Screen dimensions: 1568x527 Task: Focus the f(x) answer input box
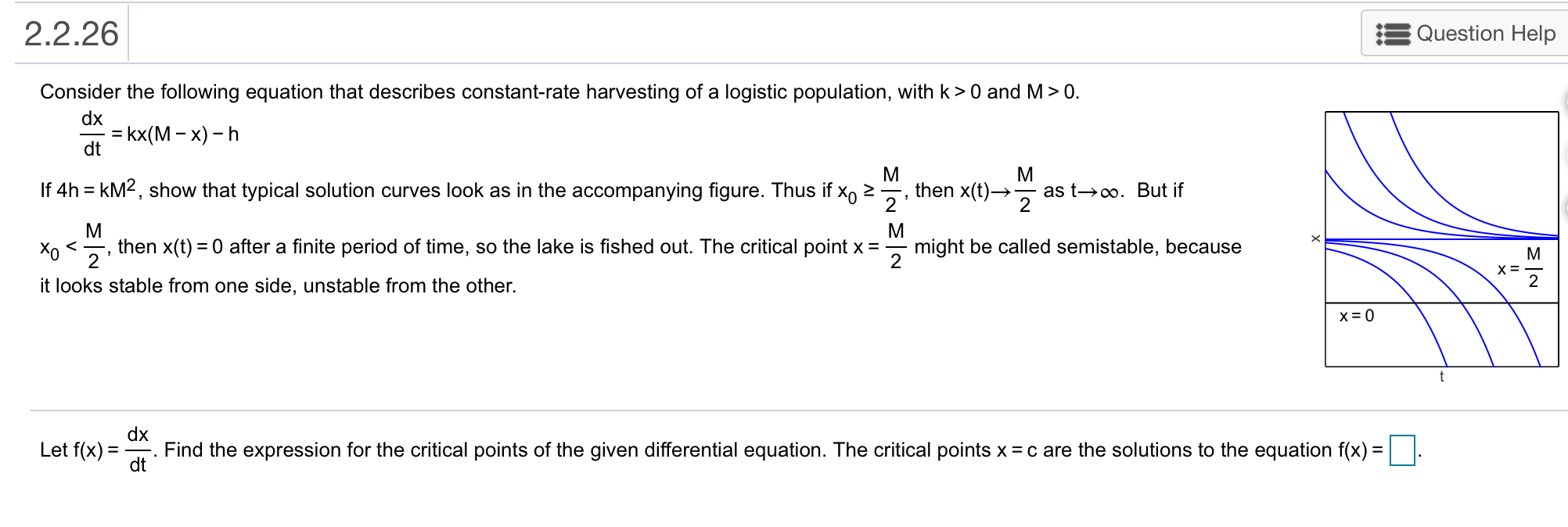[x=1402, y=450]
